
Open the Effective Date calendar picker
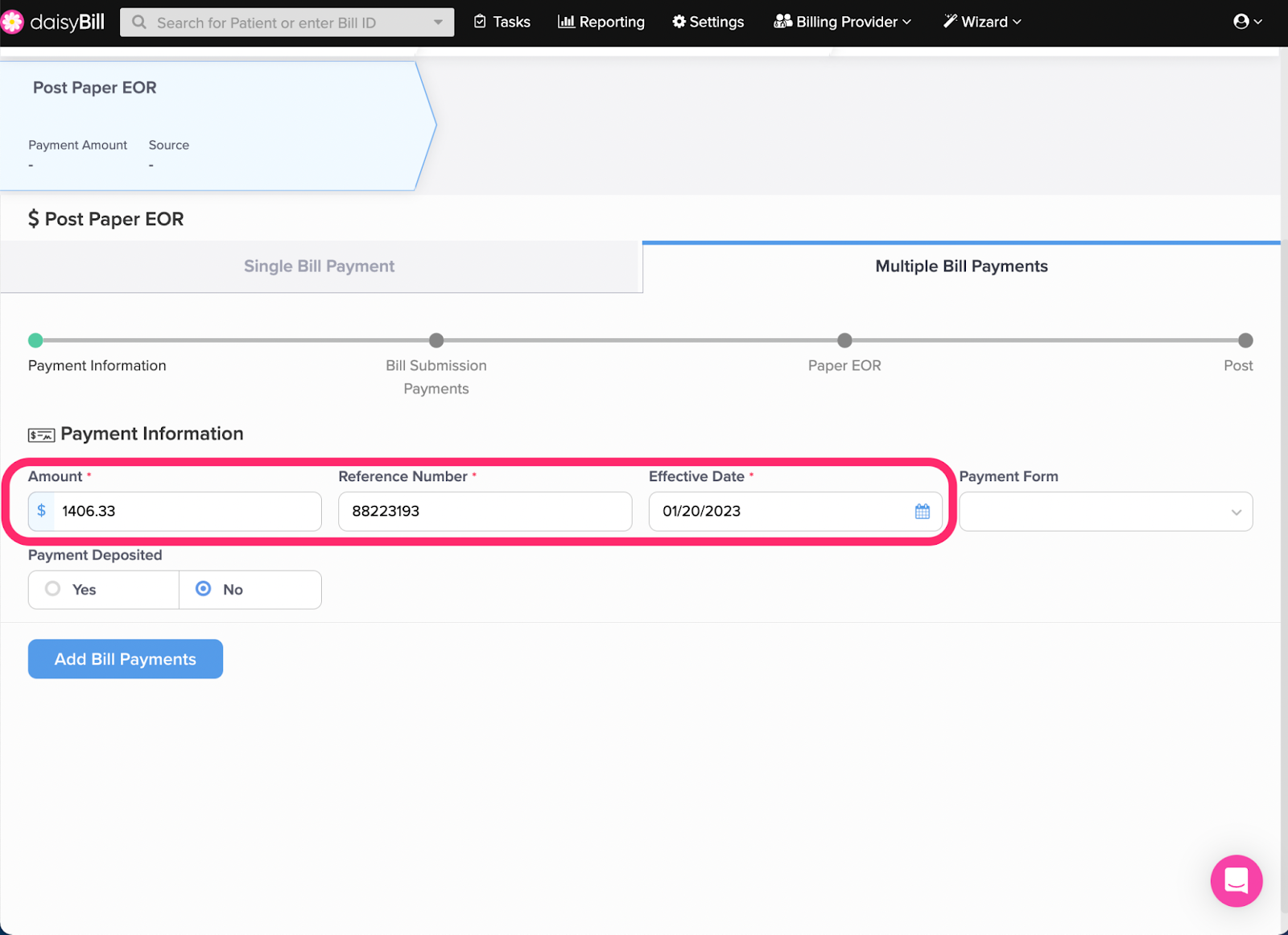click(921, 511)
